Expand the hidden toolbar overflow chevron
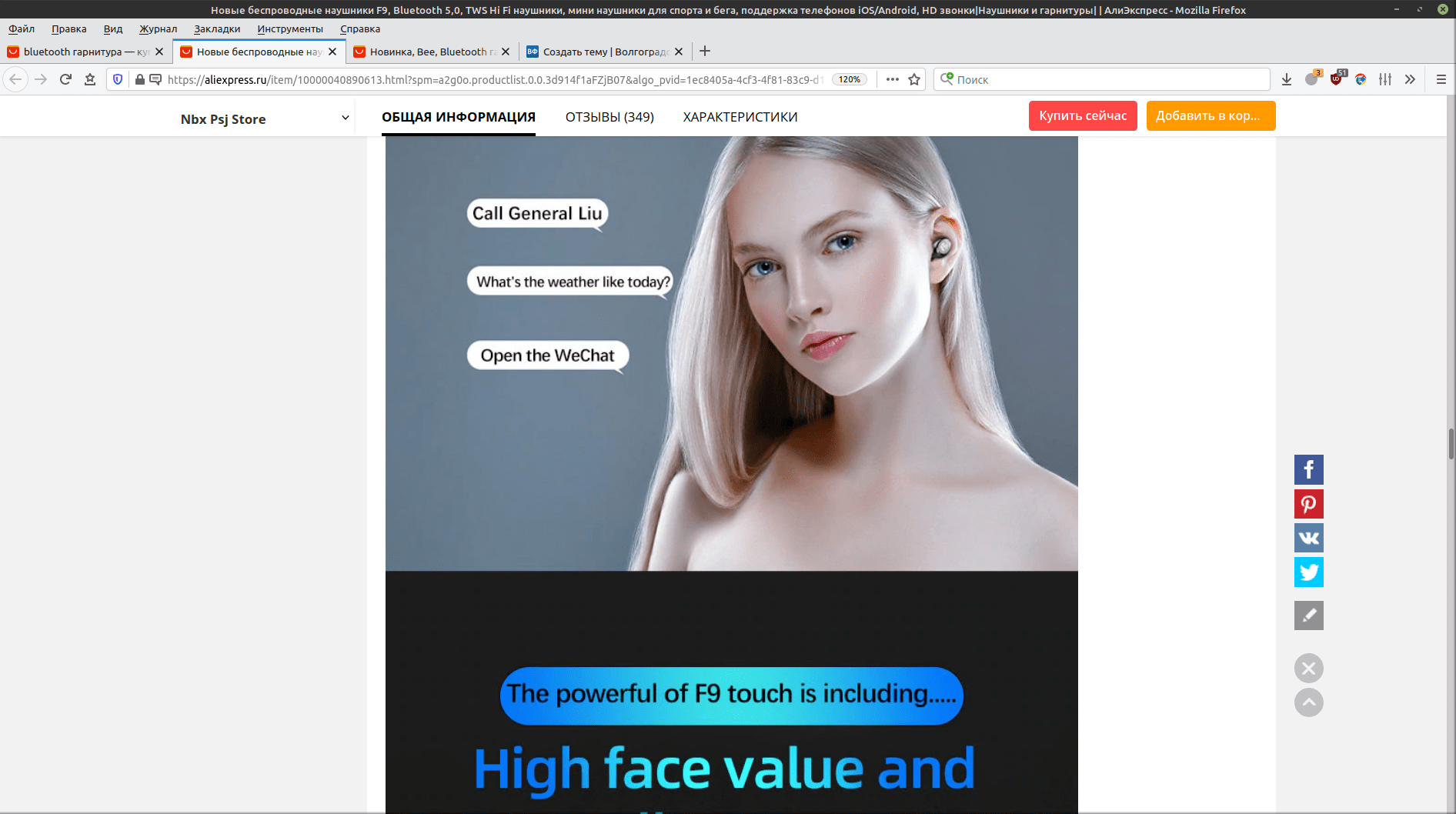Image resolution: width=1456 pixels, height=814 pixels. pos(1410,79)
